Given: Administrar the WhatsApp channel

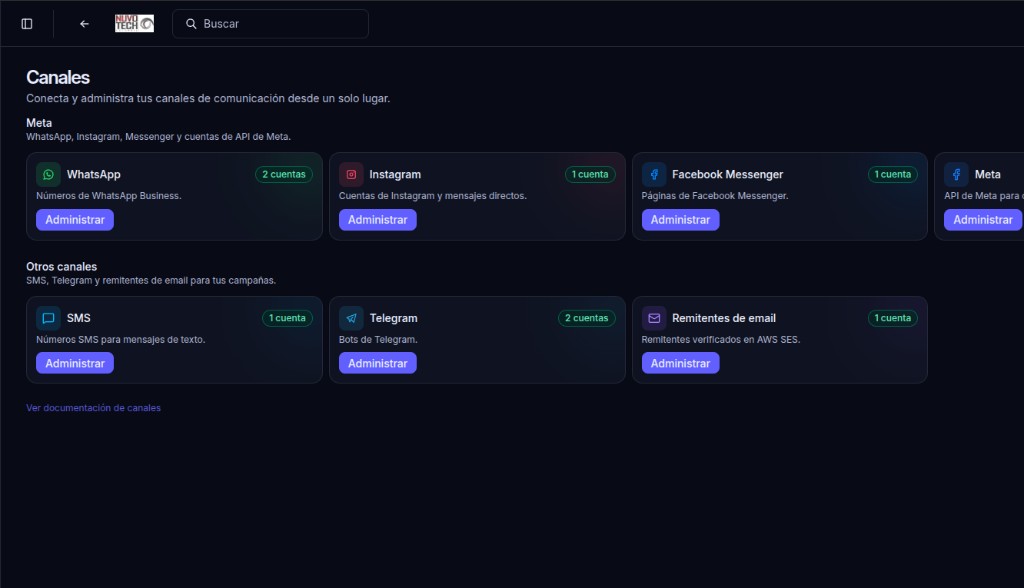Looking at the screenshot, I should click(x=75, y=220).
